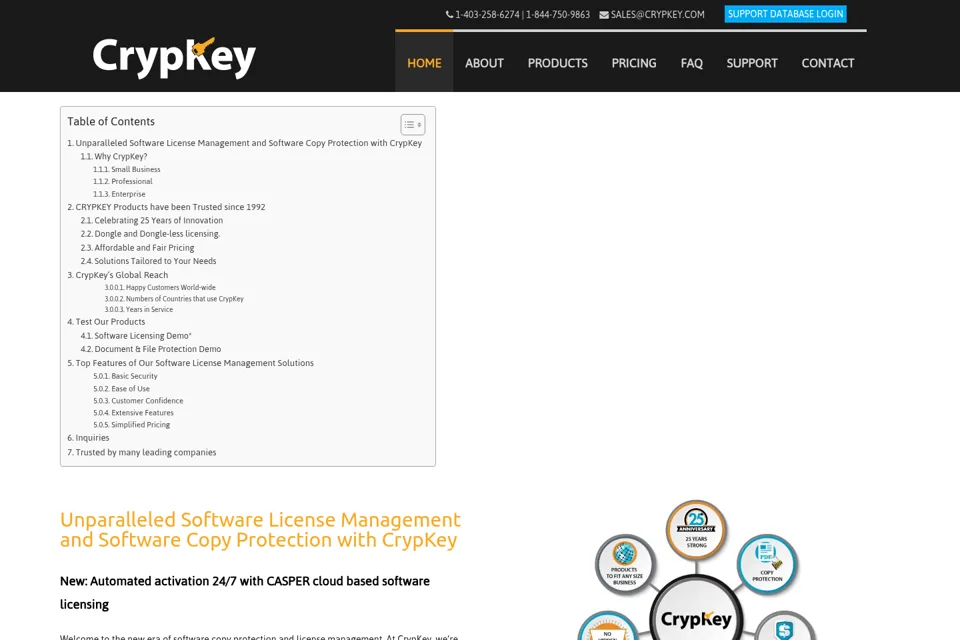Viewport: 960px width, 640px height.
Task: Open Small Business TOC entry
Action: (127, 169)
